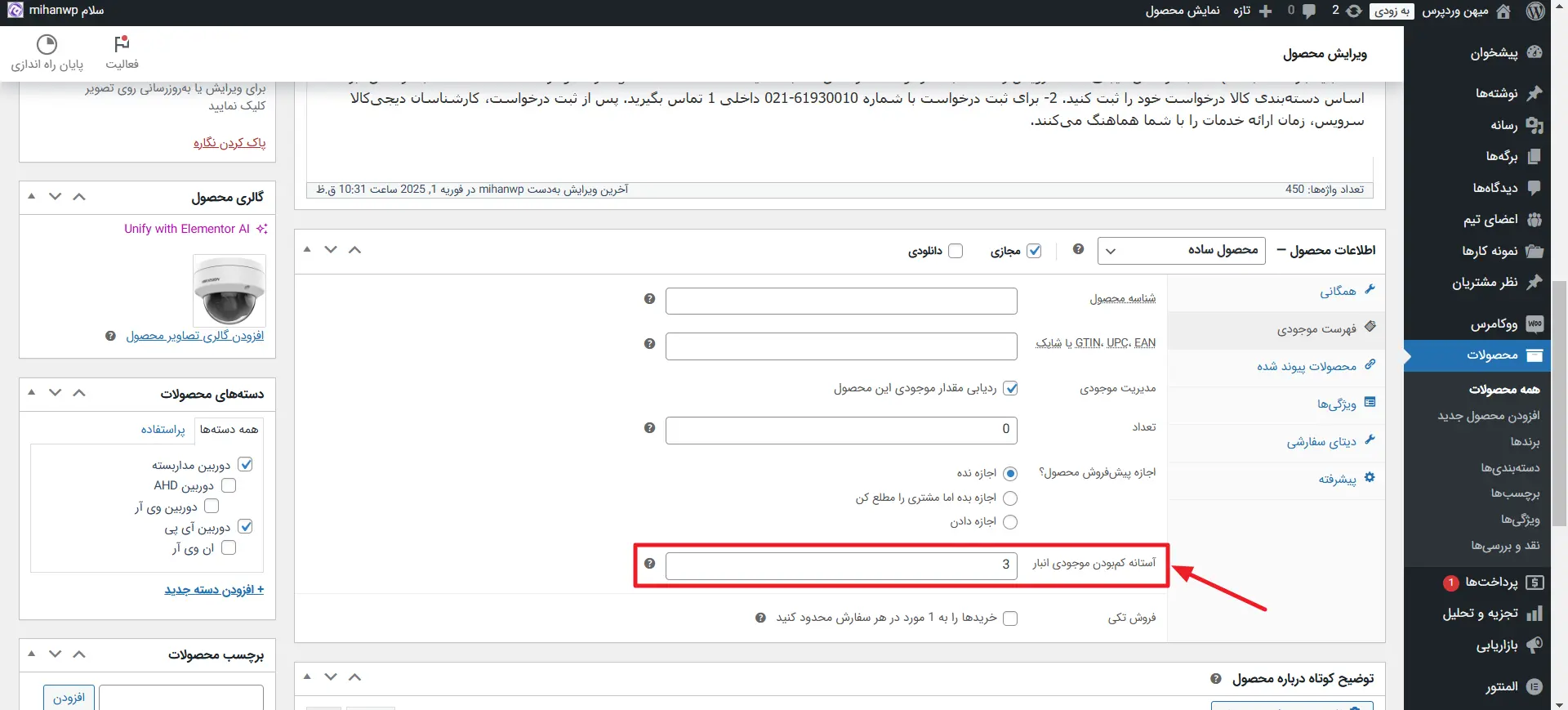Screen dimensions: 1568x710
Task: Select اجازه بده اما مشتری را مطلع کن
Action: coord(1010,498)
